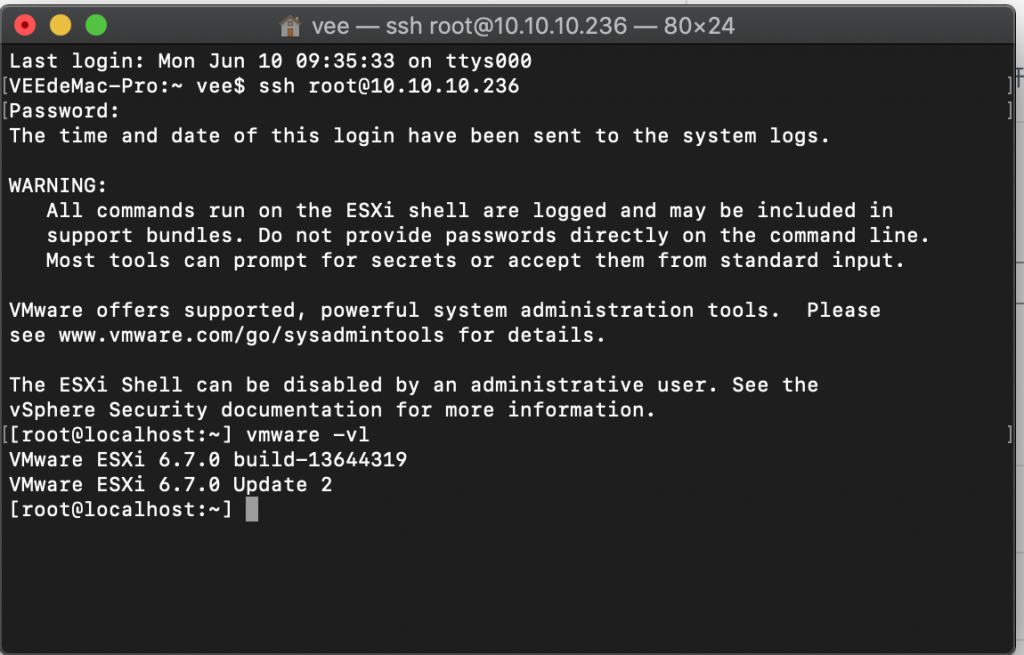This screenshot has width=1024, height=655.
Task: Minimize the terminal with the yellow button
Action: (60, 25)
